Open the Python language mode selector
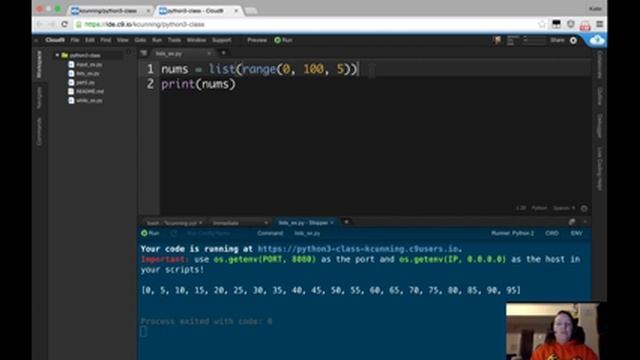Image resolution: width=640 pixels, height=360 pixels. pyautogui.click(x=539, y=208)
